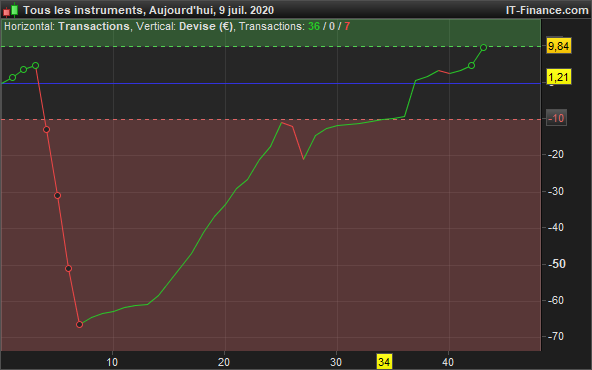Click the -10 threshold label on axis
The image size is (592, 370).
click(557, 118)
